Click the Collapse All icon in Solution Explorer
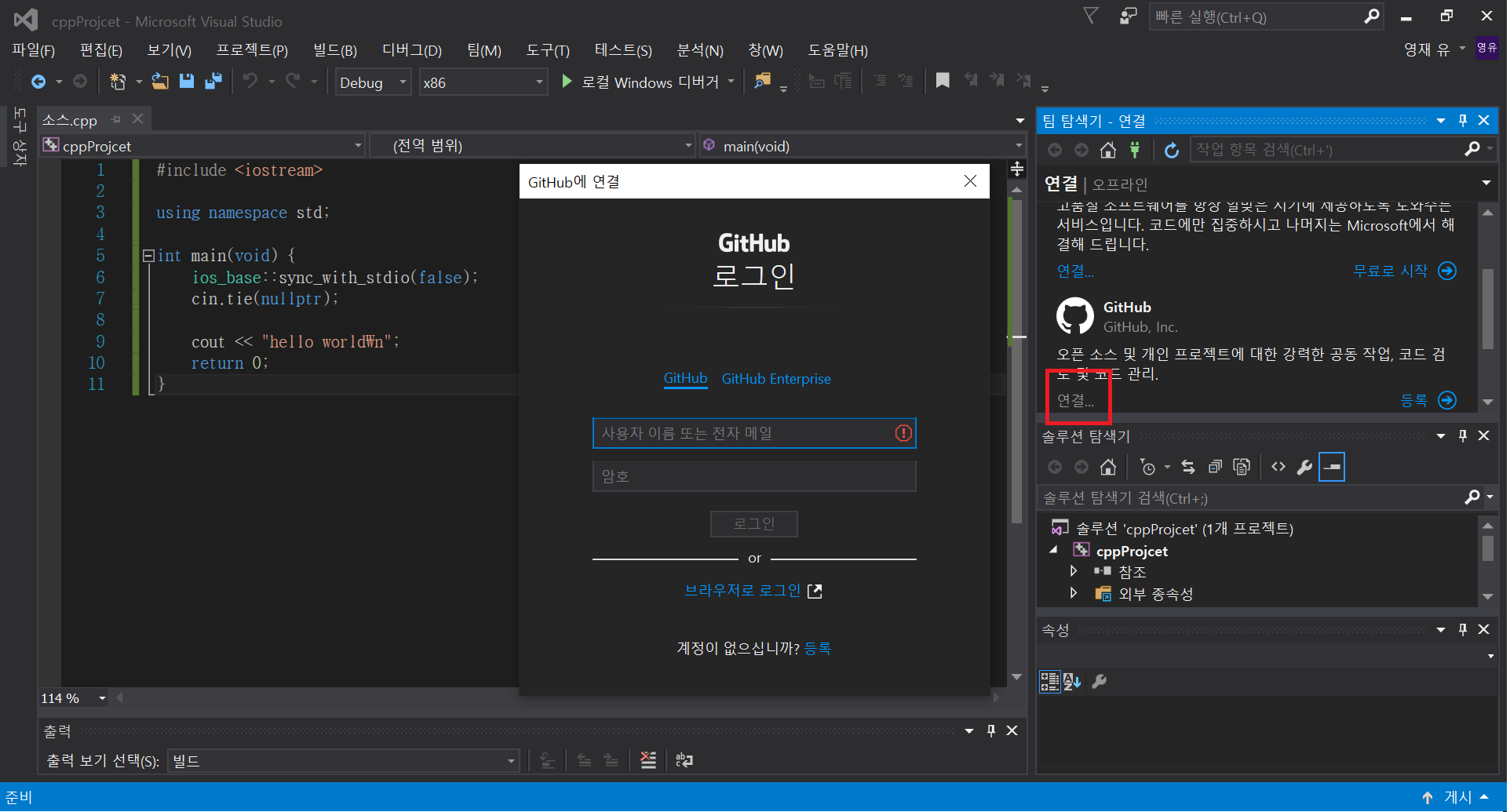 pos(1215,468)
